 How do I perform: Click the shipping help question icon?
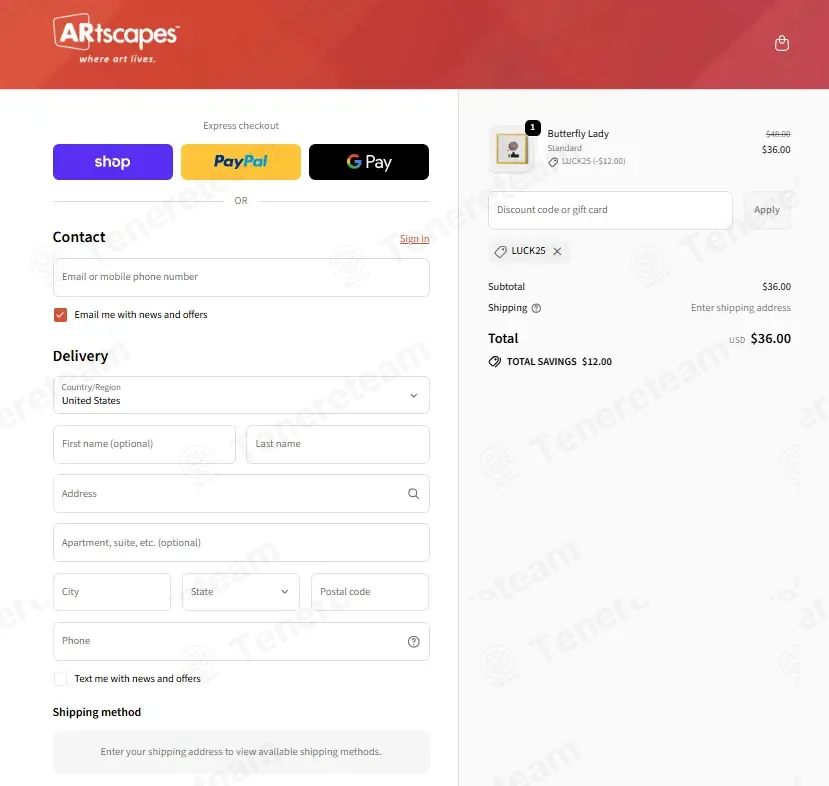536,308
